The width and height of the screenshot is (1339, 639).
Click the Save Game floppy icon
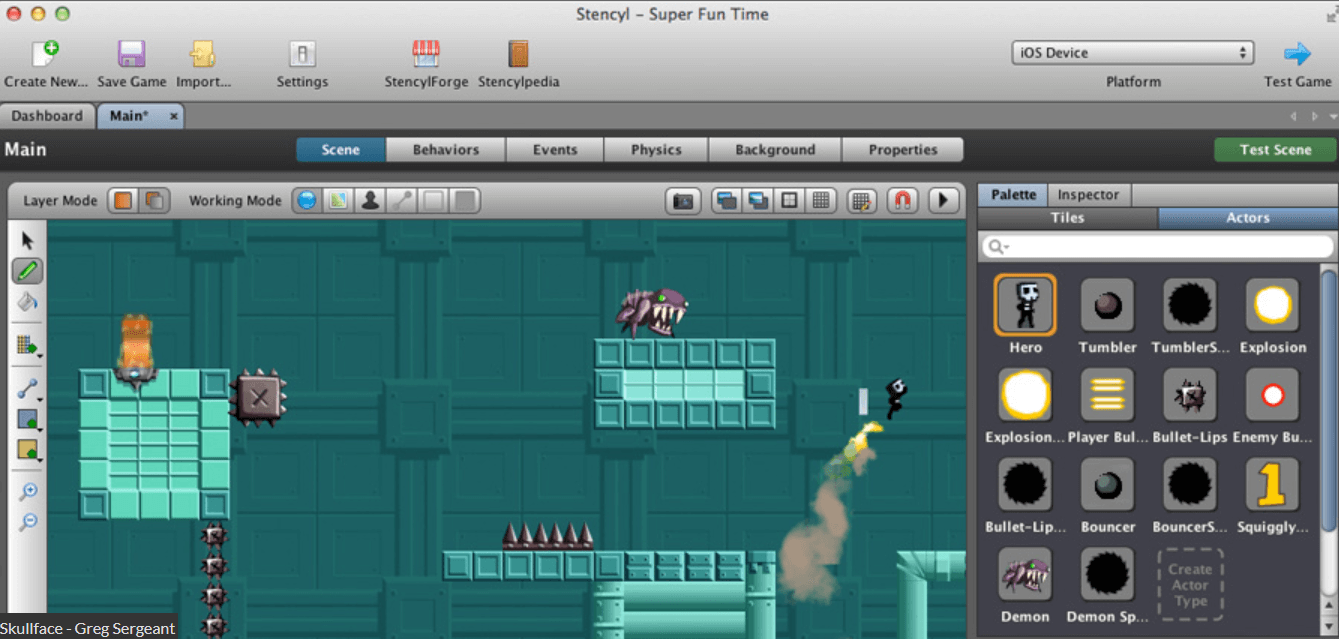132,54
